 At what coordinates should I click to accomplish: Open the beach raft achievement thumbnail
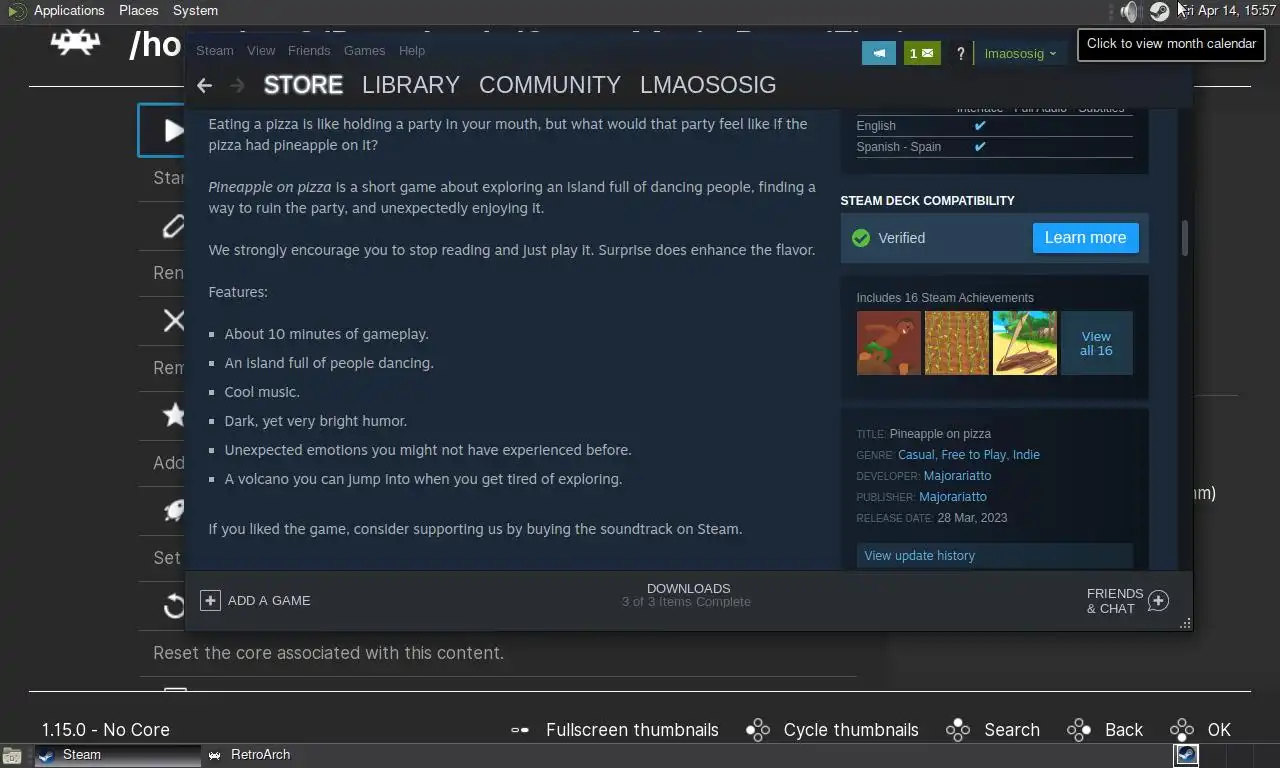click(x=1024, y=343)
